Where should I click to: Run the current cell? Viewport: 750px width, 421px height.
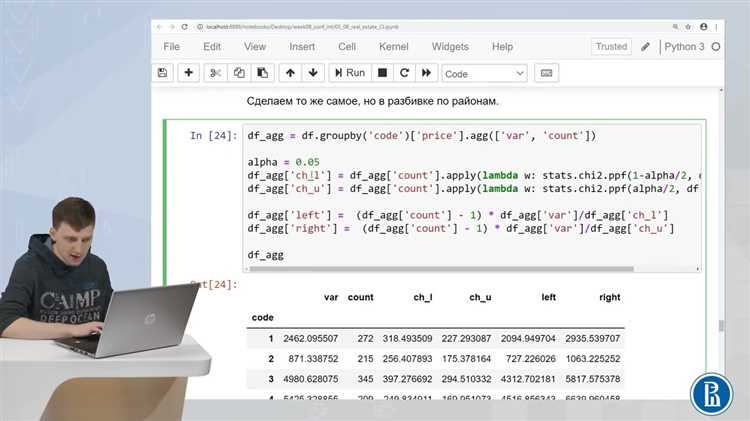(350, 73)
